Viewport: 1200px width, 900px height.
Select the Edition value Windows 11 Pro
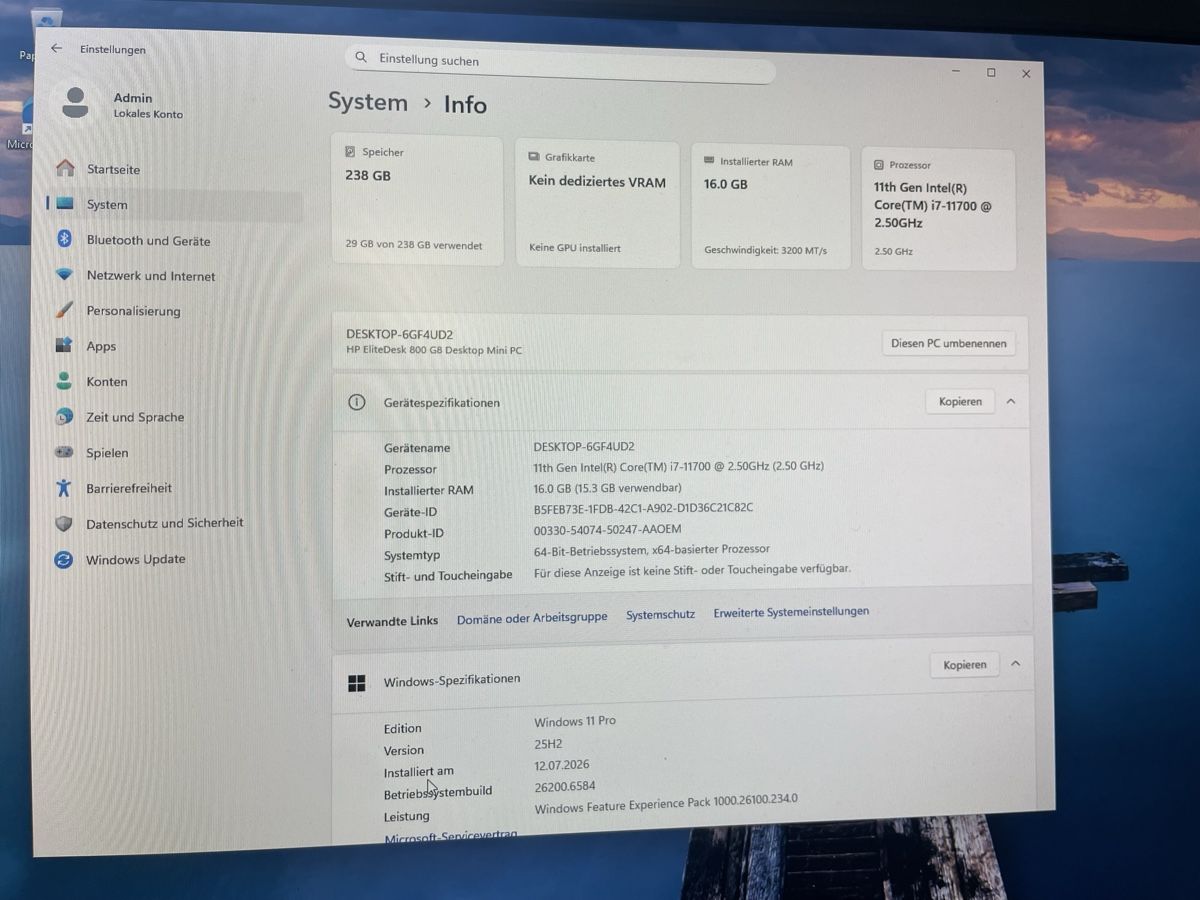pyautogui.click(x=575, y=721)
